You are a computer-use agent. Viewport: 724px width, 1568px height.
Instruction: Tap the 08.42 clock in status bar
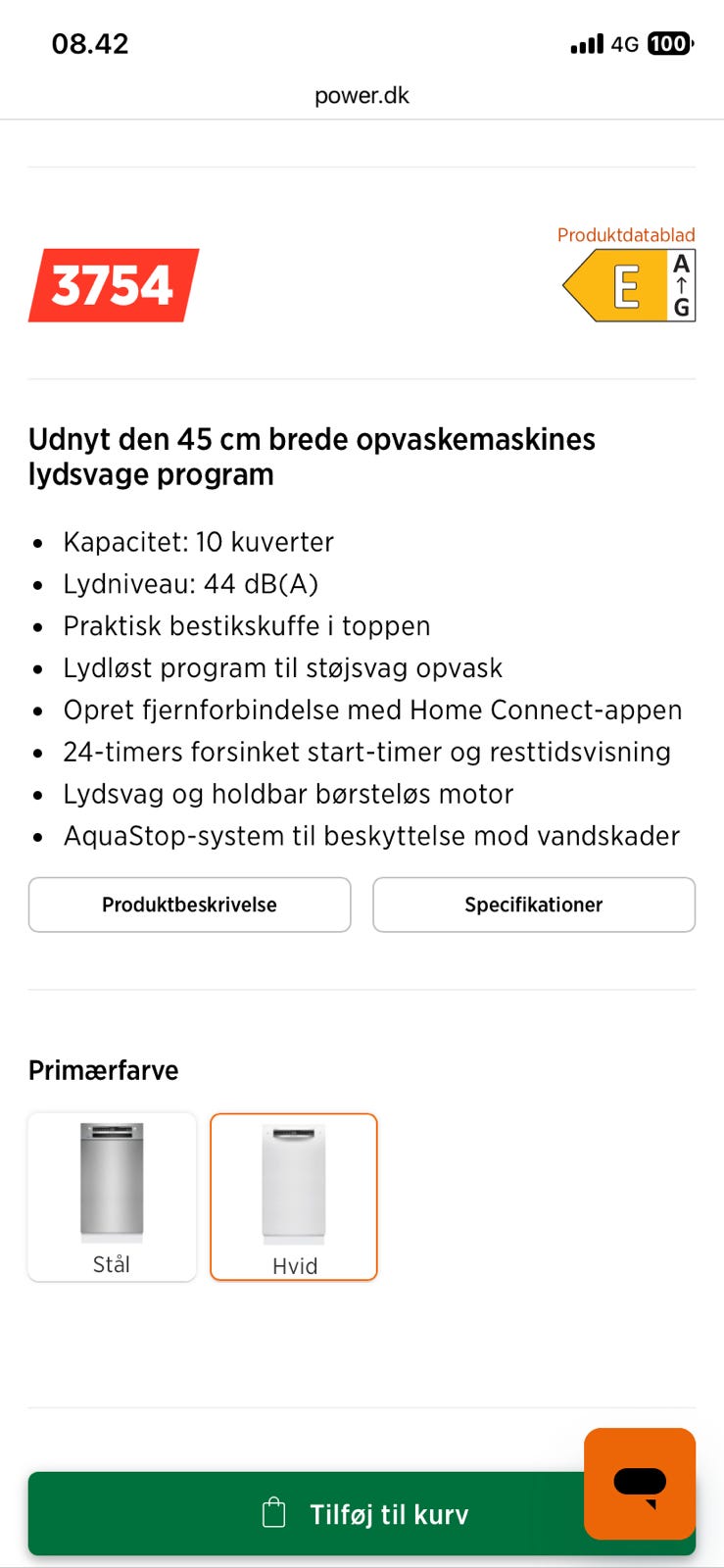(90, 44)
